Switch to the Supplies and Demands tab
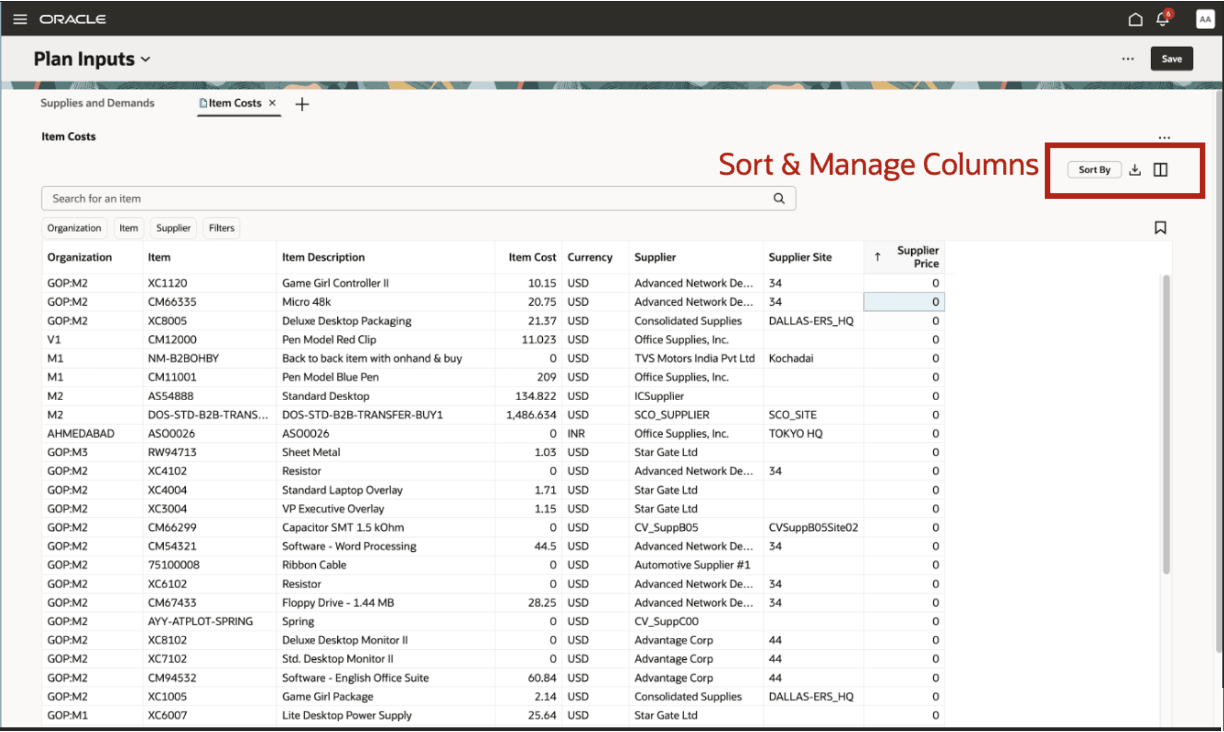1224x732 pixels. pos(98,103)
